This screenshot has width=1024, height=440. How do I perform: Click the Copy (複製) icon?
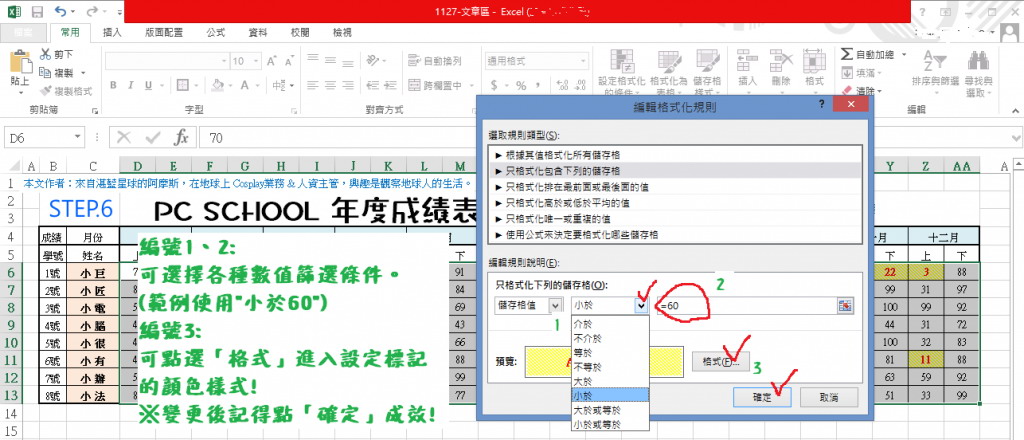click(x=46, y=72)
